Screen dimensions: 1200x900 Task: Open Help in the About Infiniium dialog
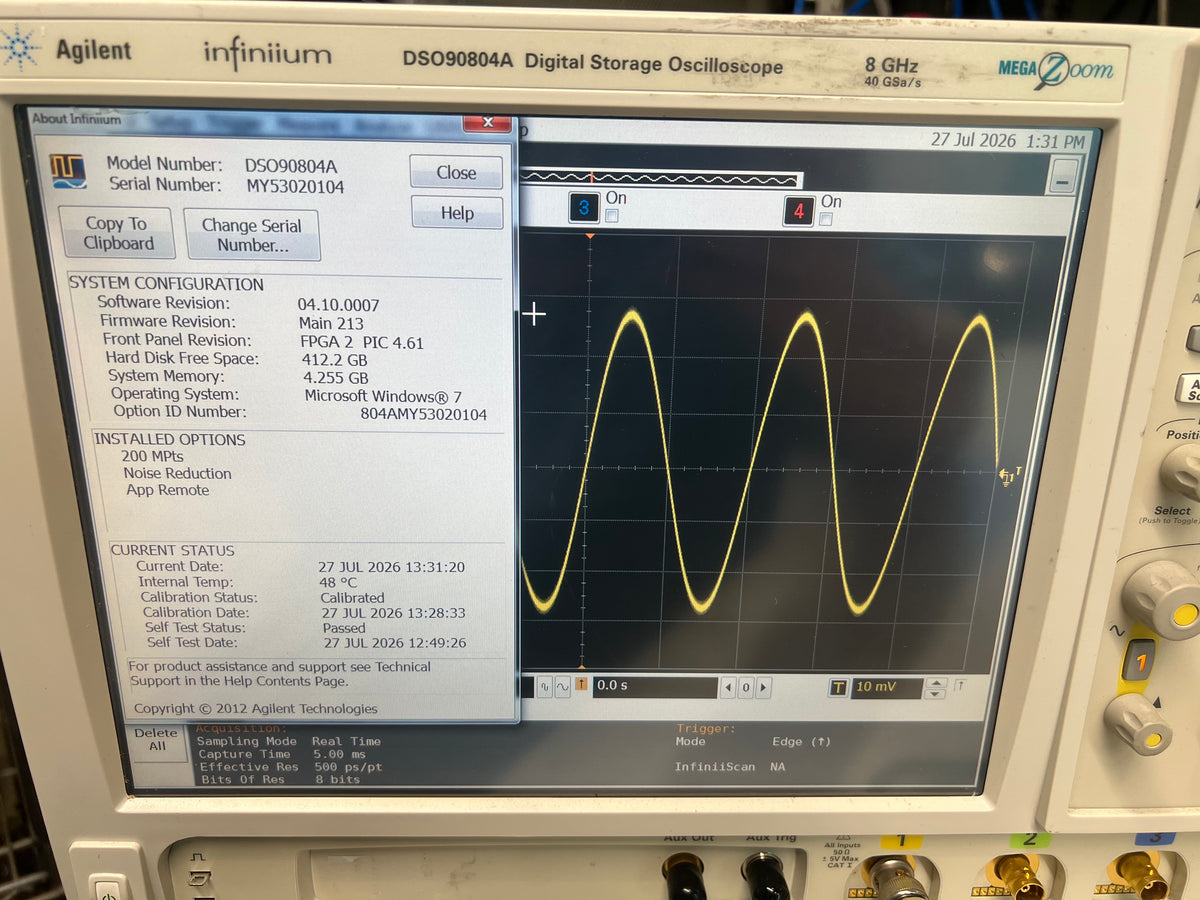point(457,213)
